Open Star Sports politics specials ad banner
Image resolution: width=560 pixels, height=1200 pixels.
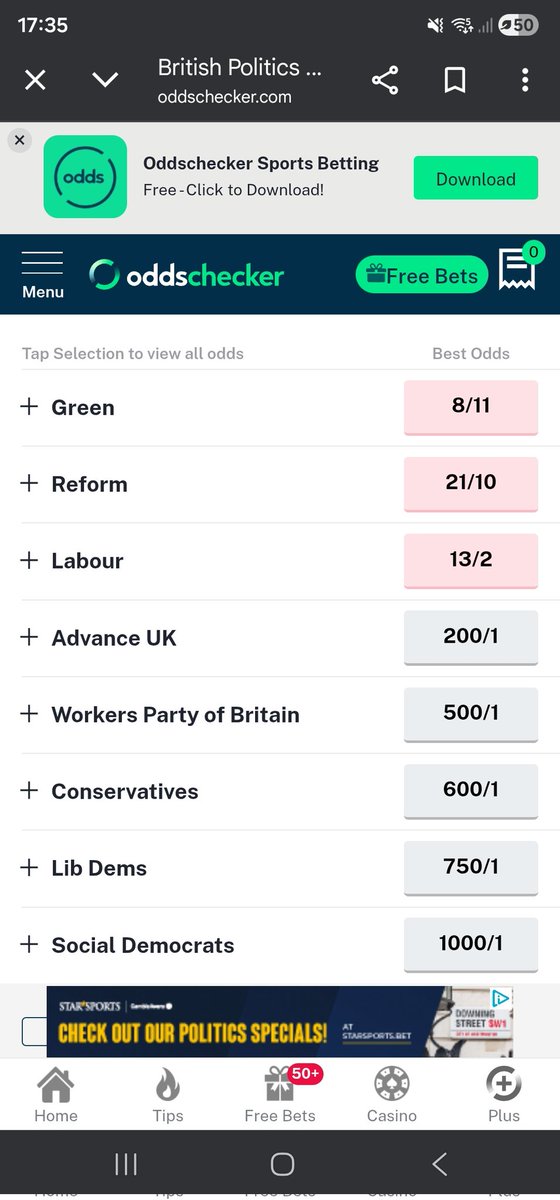pos(280,1021)
